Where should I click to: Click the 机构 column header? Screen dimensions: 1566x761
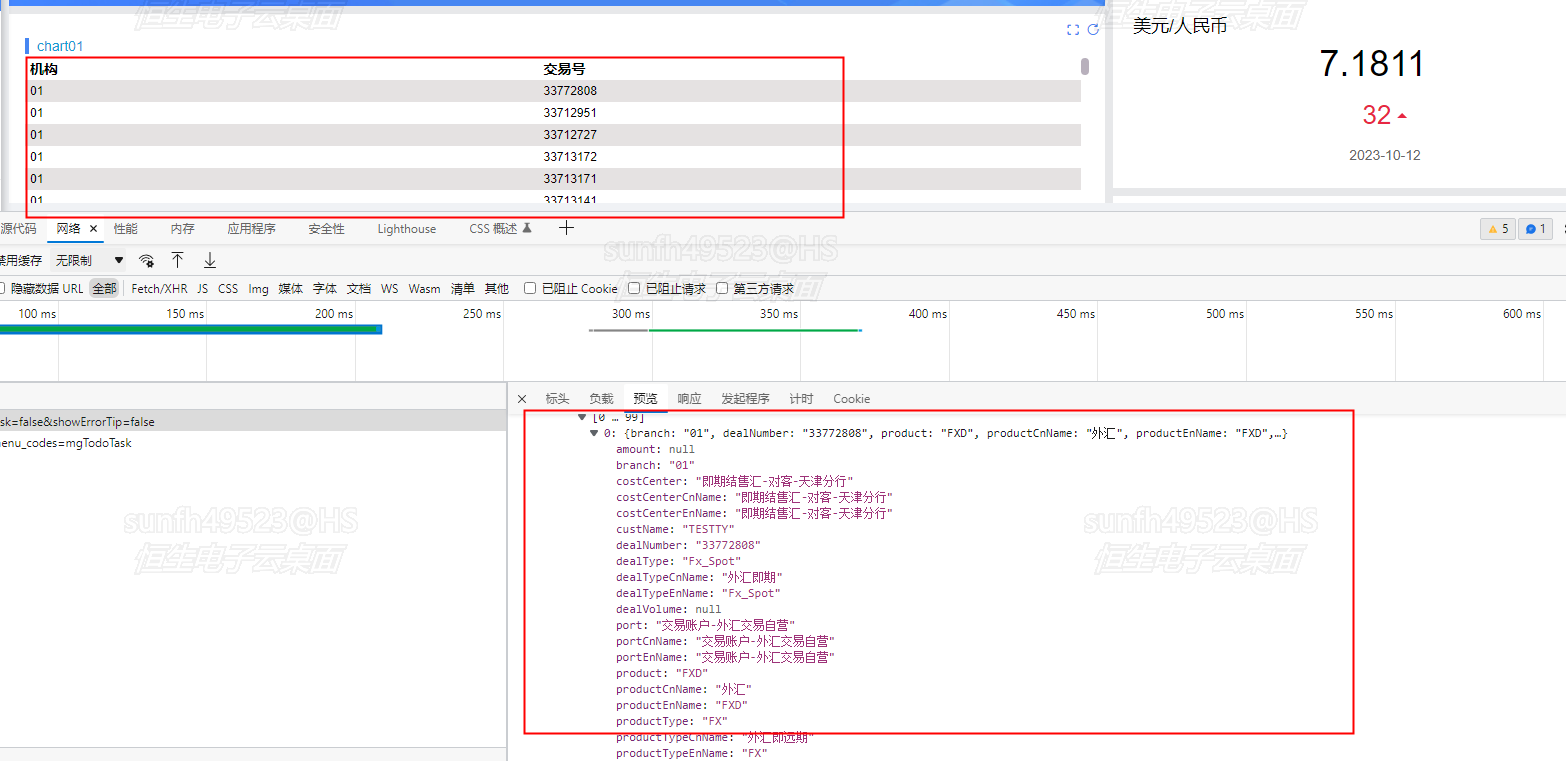[44, 69]
